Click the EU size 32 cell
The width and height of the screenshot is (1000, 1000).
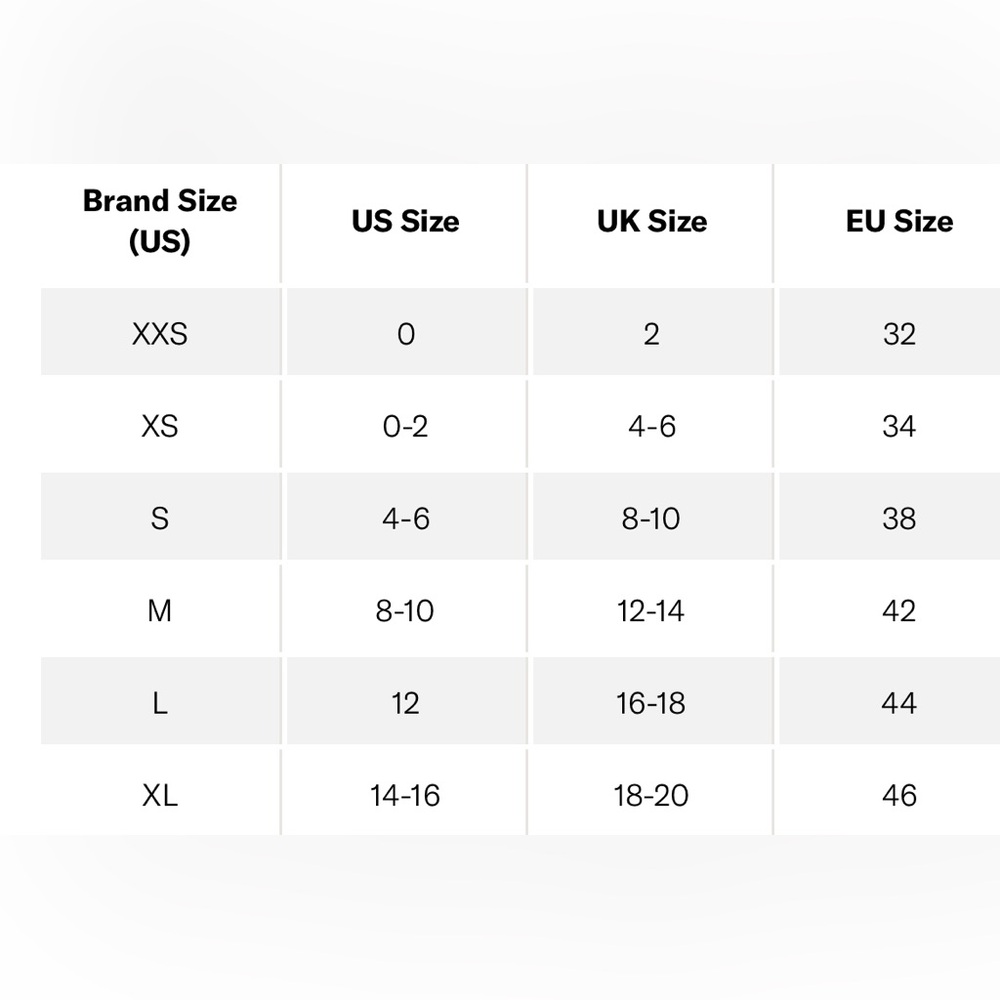[899, 334]
